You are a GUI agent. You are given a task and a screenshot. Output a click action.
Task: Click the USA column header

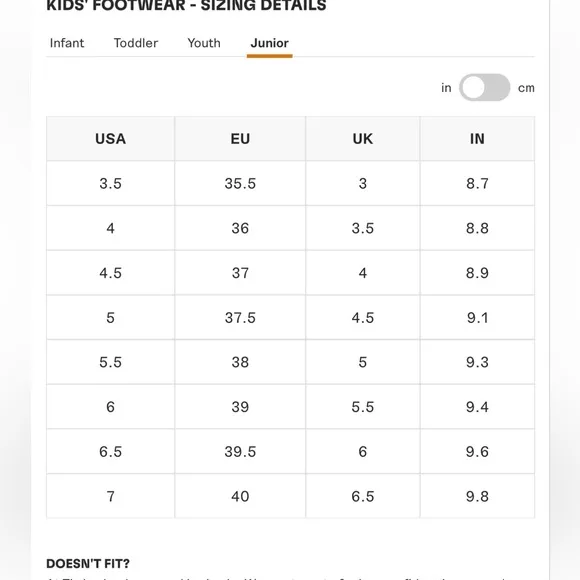pyautogui.click(x=111, y=139)
